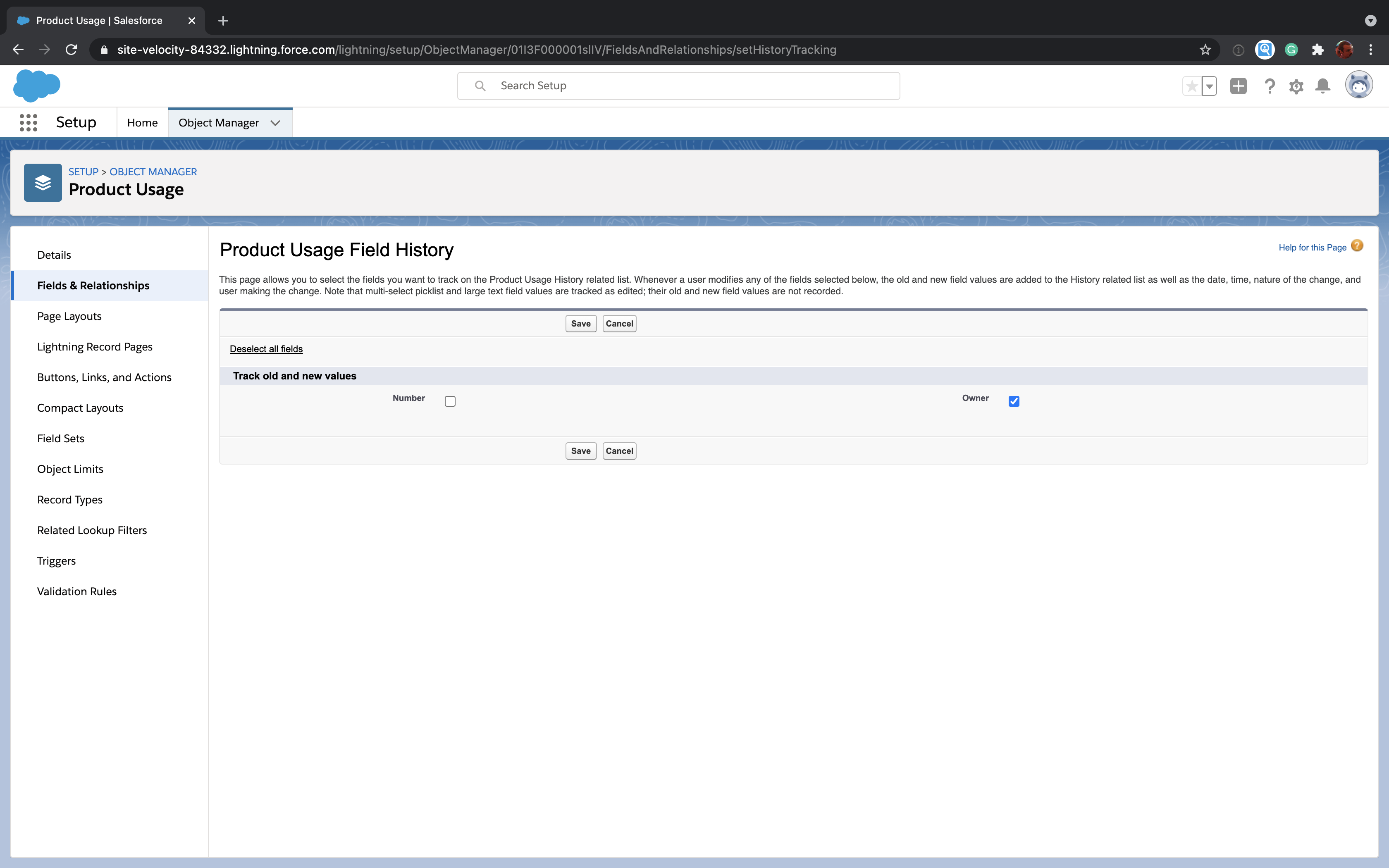Click the user avatar icon
This screenshot has height=868, width=1389.
(x=1358, y=85)
